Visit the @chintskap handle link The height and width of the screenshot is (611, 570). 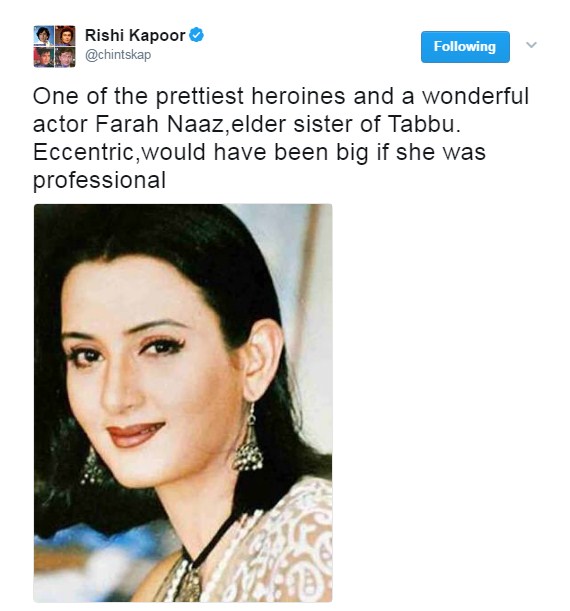(x=118, y=55)
